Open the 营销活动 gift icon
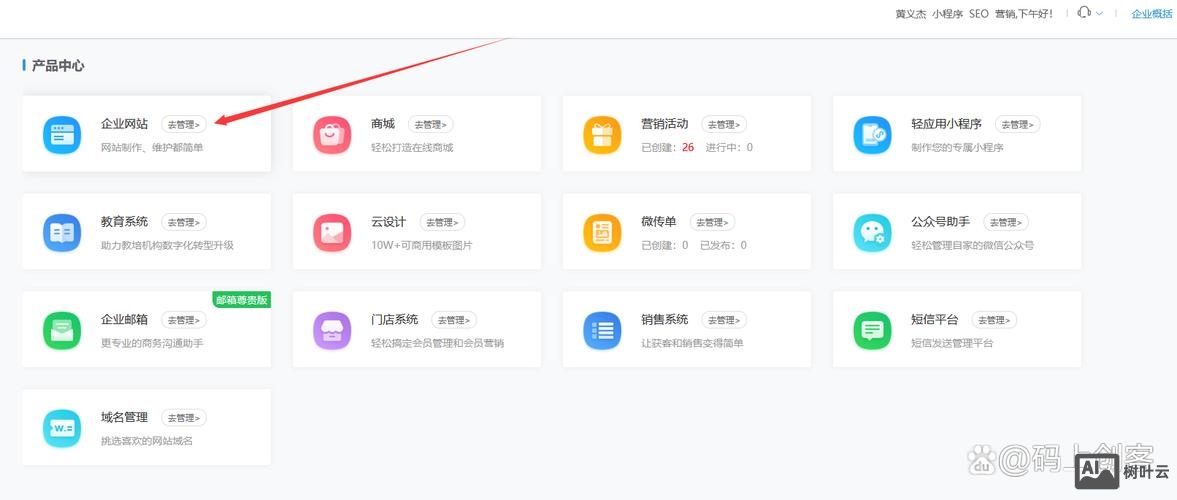Image resolution: width=1177 pixels, height=500 pixels. click(602, 135)
